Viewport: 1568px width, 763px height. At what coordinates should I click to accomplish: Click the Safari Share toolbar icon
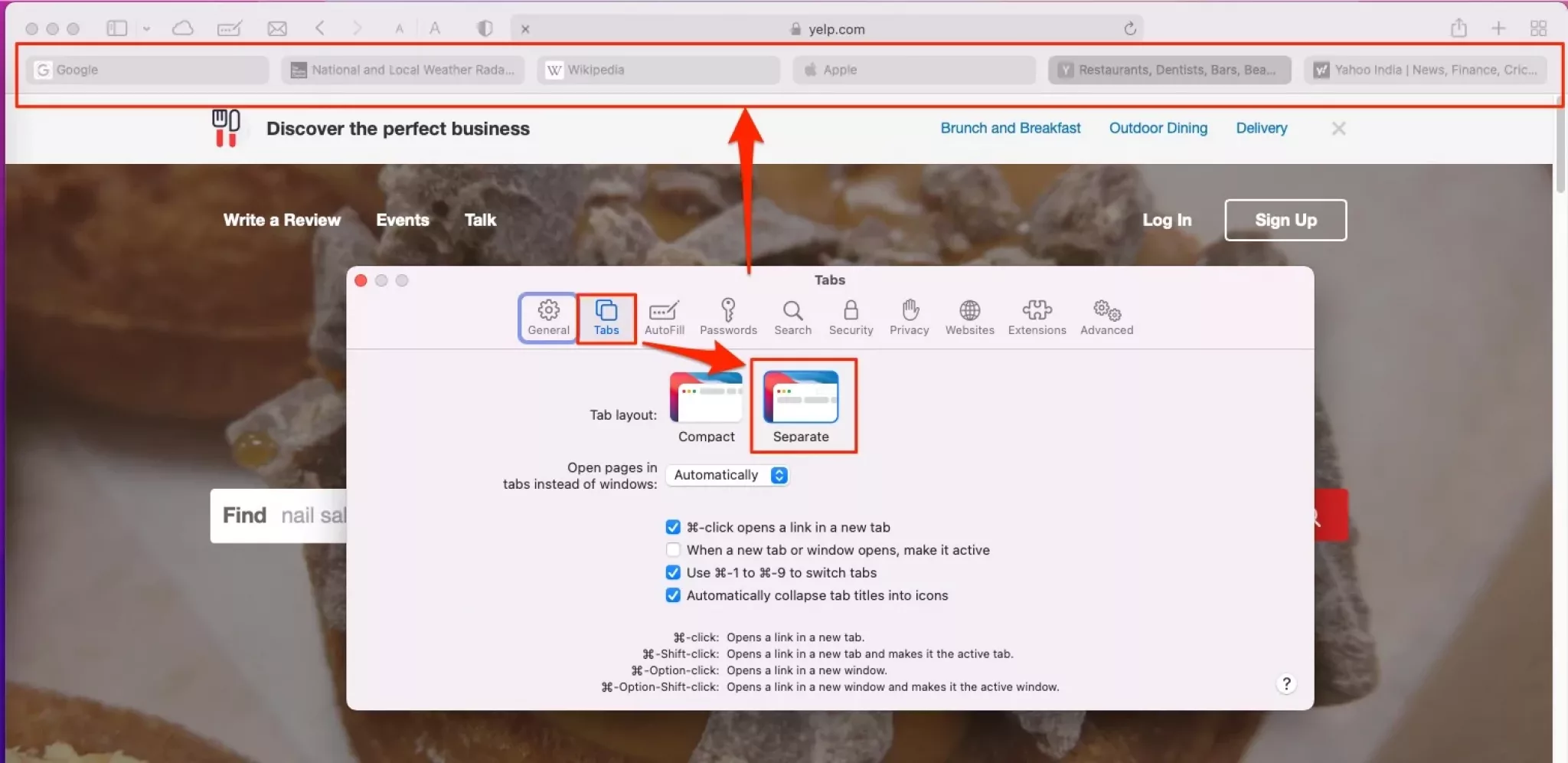[1459, 29]
